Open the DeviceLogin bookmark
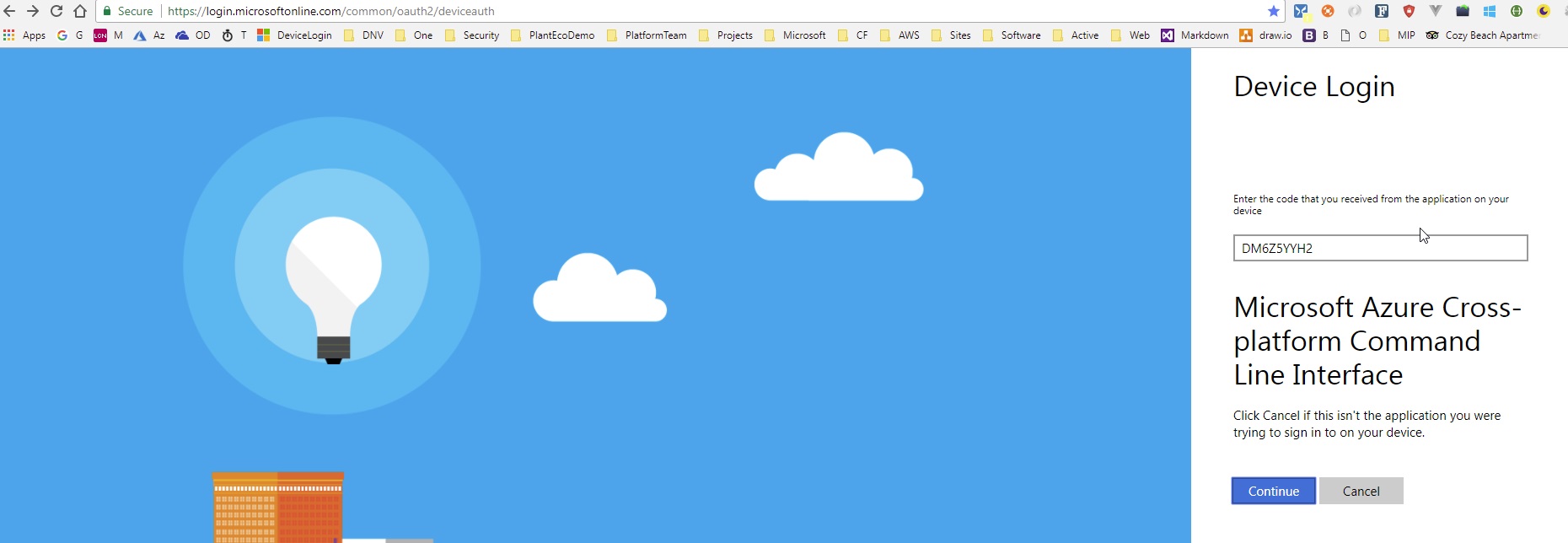Image resolution: width=1568 pixels, height=543 pixels. (x=294, y=35)
